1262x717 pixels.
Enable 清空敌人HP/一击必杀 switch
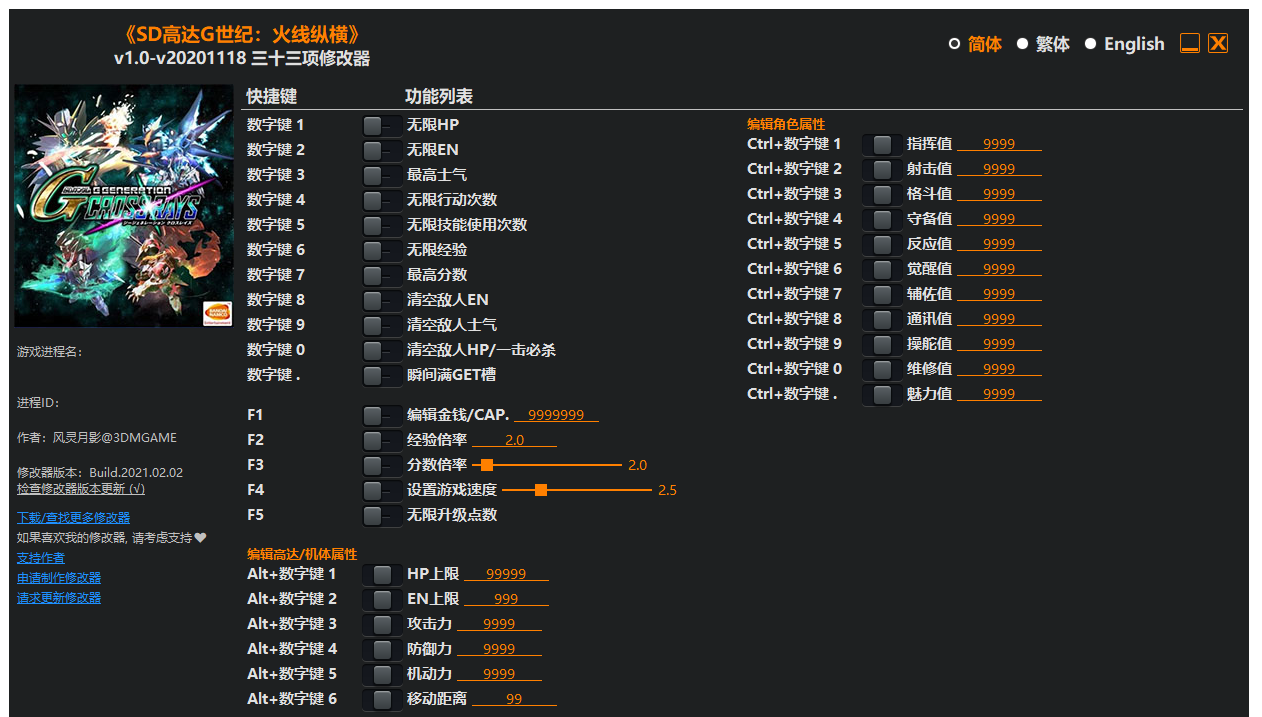382,350
